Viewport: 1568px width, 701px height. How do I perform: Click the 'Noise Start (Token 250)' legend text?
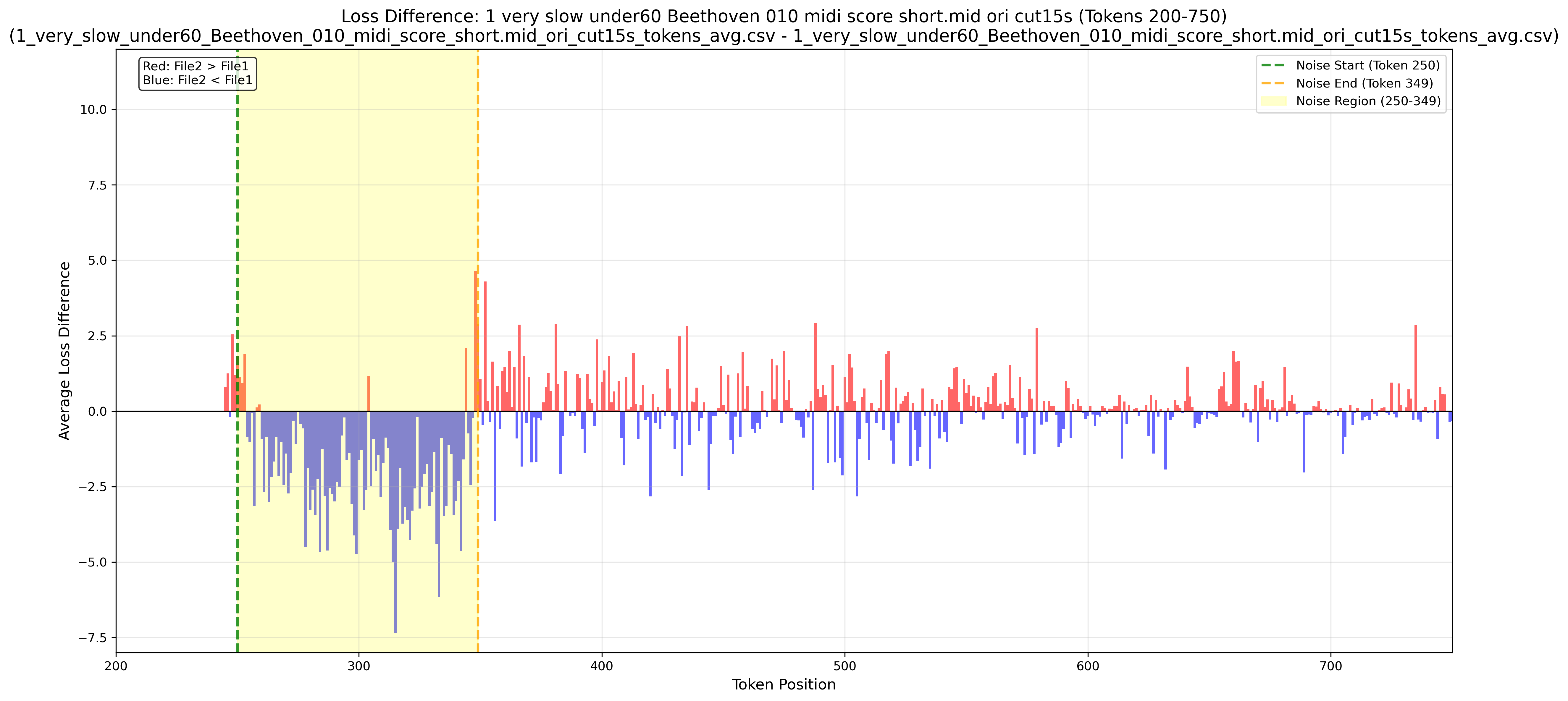pyautogui.click(x=1368, y=66)
